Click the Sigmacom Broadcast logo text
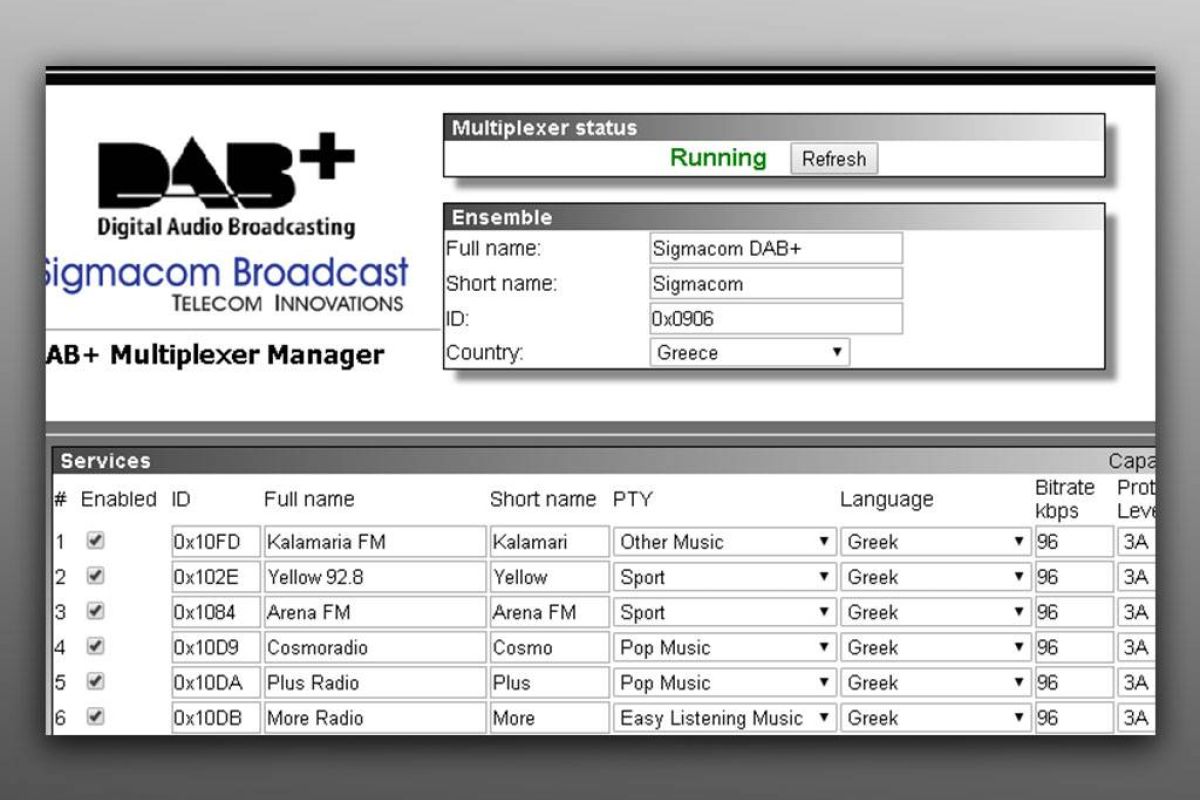The image size is (1200, 800). [x=226, y=274]
